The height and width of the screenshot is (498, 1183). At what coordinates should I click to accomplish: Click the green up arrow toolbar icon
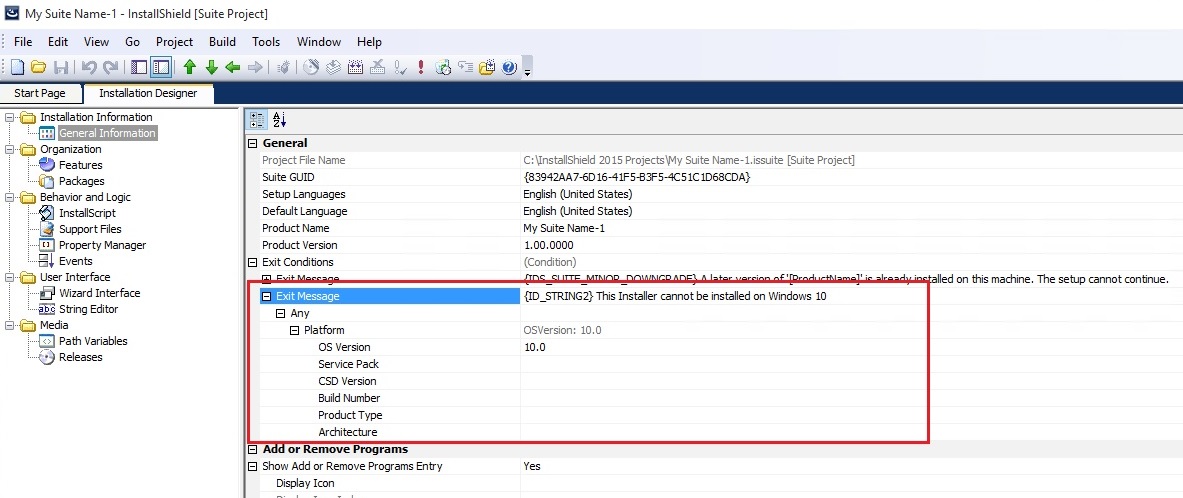pyautogui.click(x=189, y=67)
